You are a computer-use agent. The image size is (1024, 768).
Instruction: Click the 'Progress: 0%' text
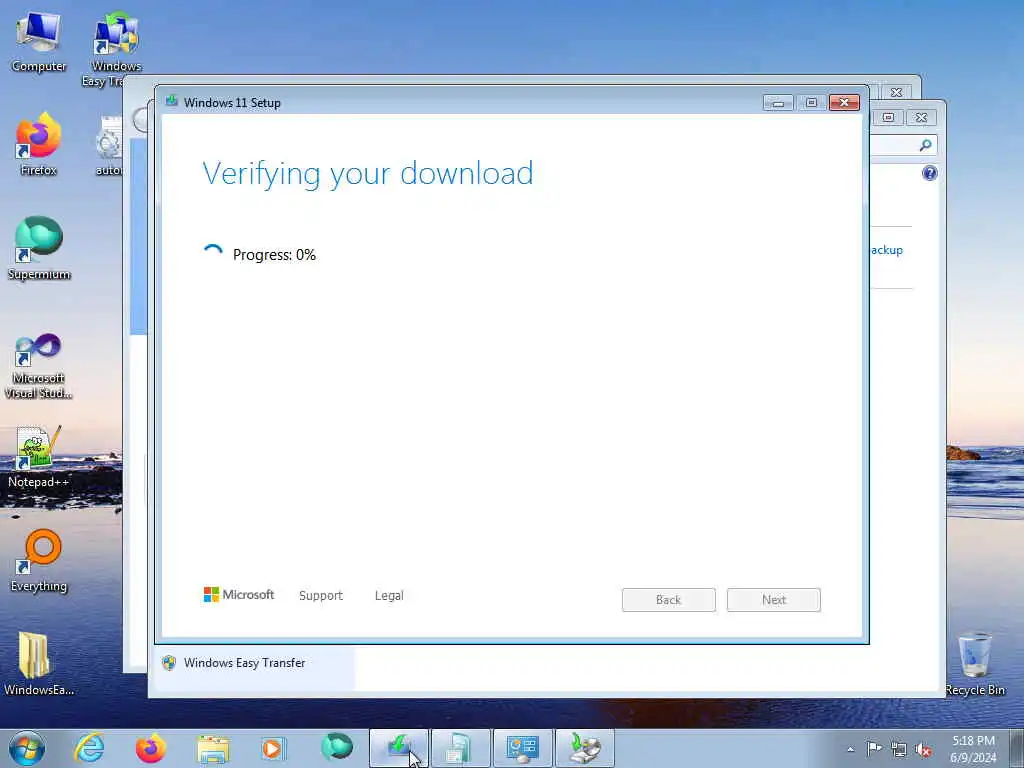pyautogui.click(x=274, y=255)
